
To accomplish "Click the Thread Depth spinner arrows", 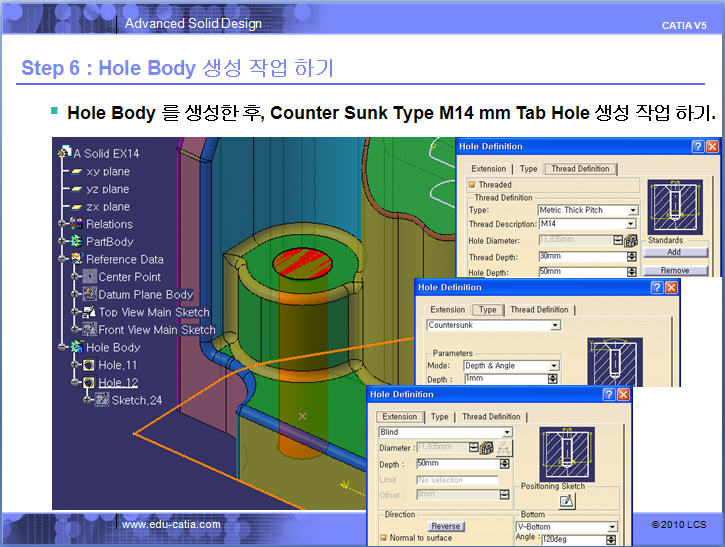I will [632, 257].
